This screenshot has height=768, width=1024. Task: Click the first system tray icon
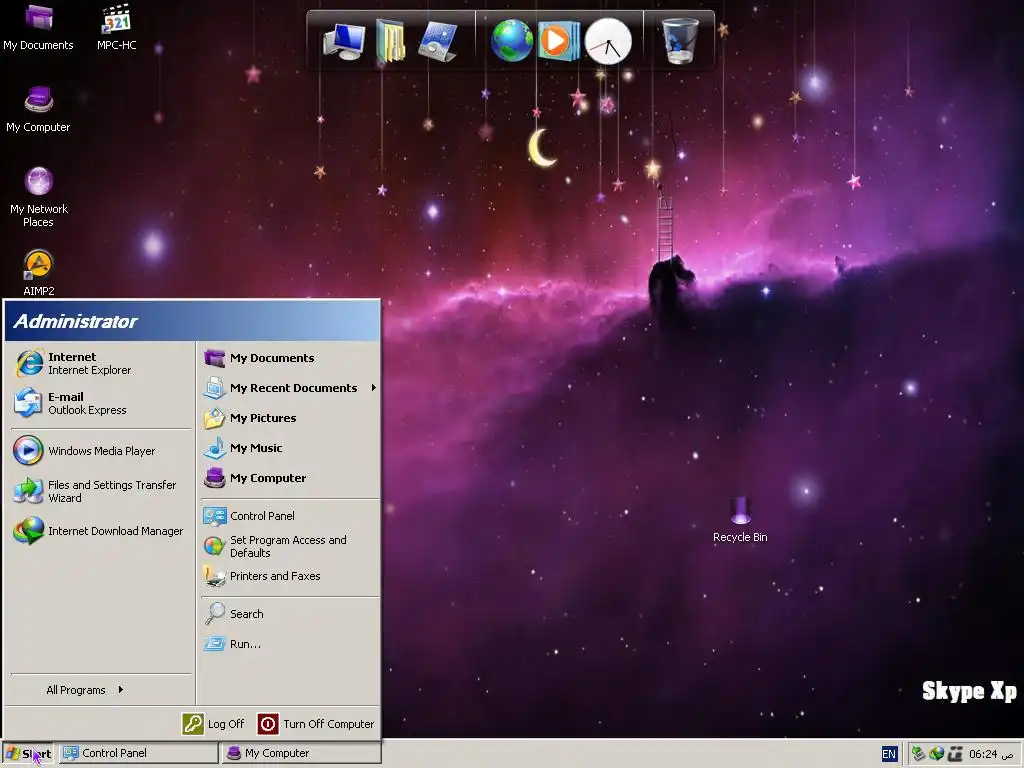pos(919,754)
